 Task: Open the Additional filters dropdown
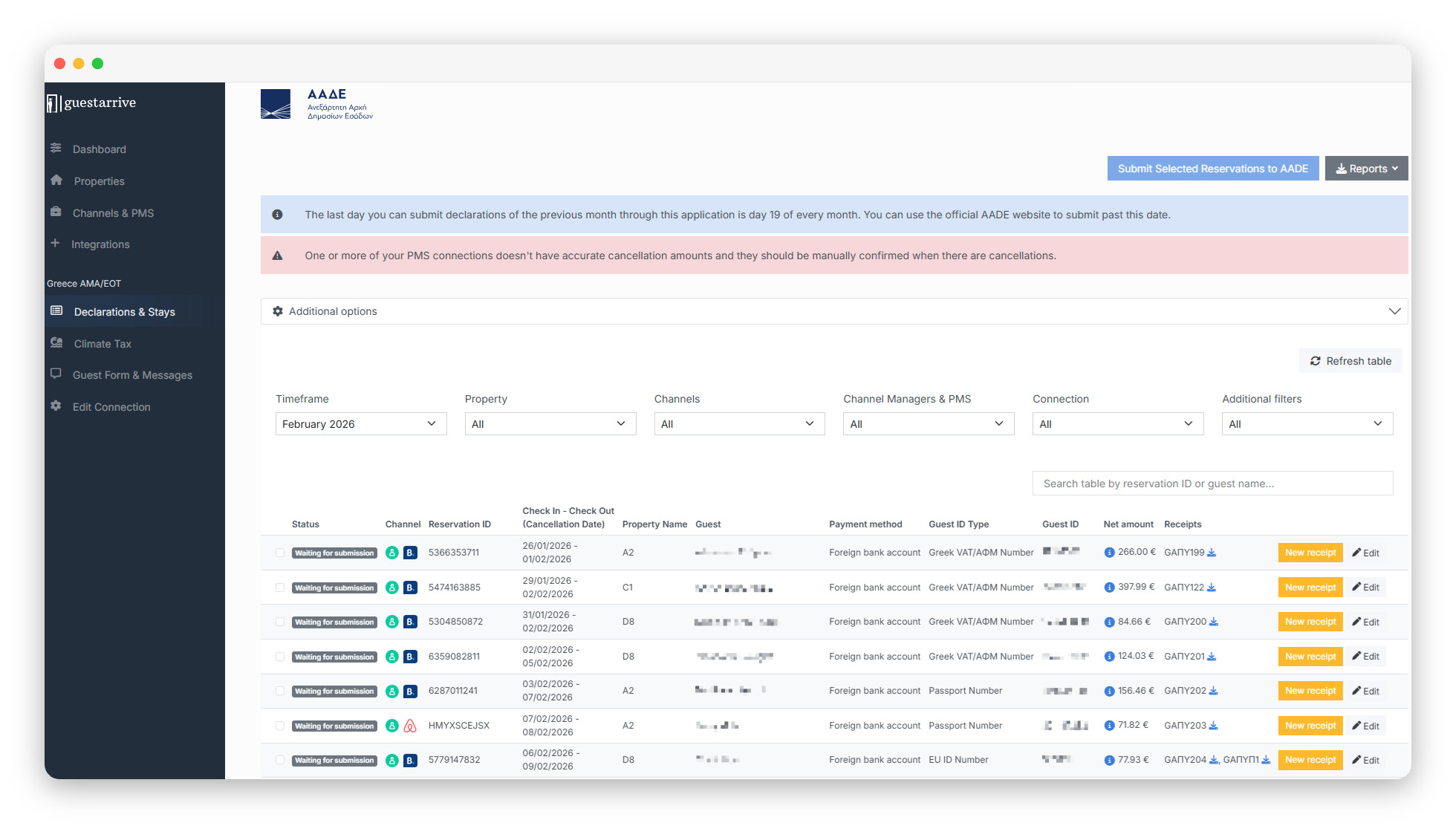pyautogui.click(x=1307, y=424)
